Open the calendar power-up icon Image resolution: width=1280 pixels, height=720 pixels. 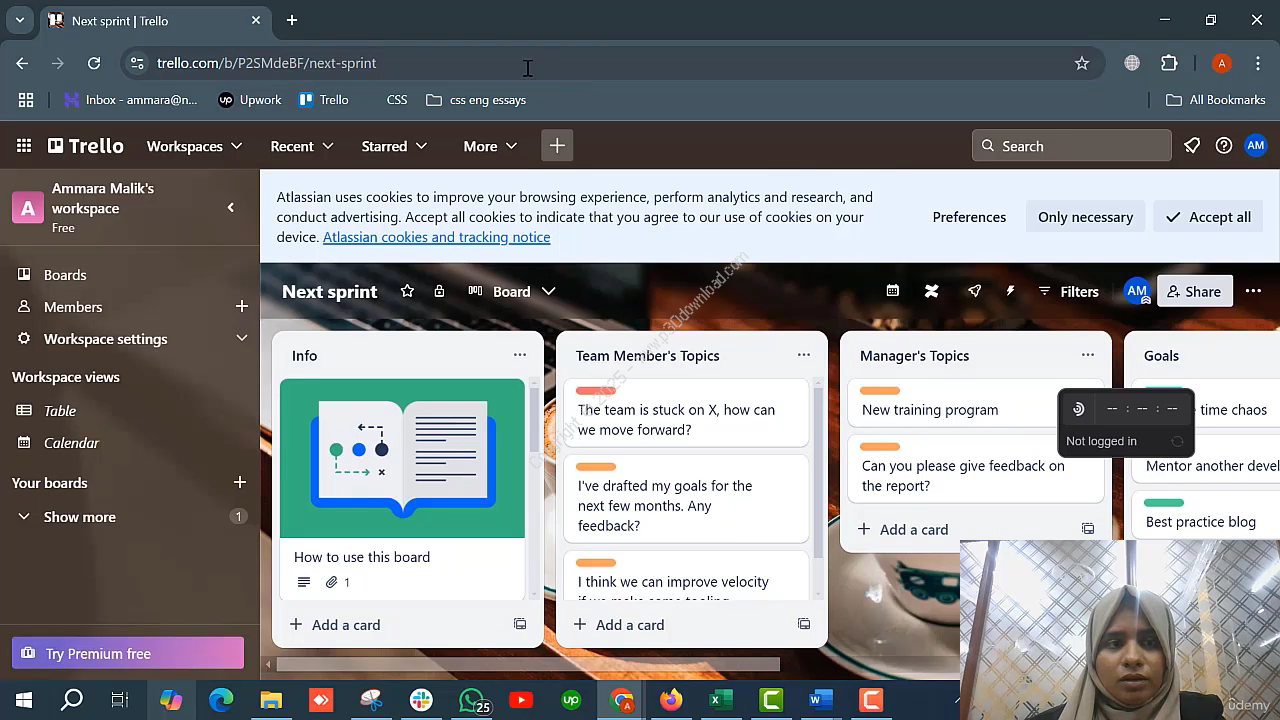pyautogui.click(x=893, y=291)
